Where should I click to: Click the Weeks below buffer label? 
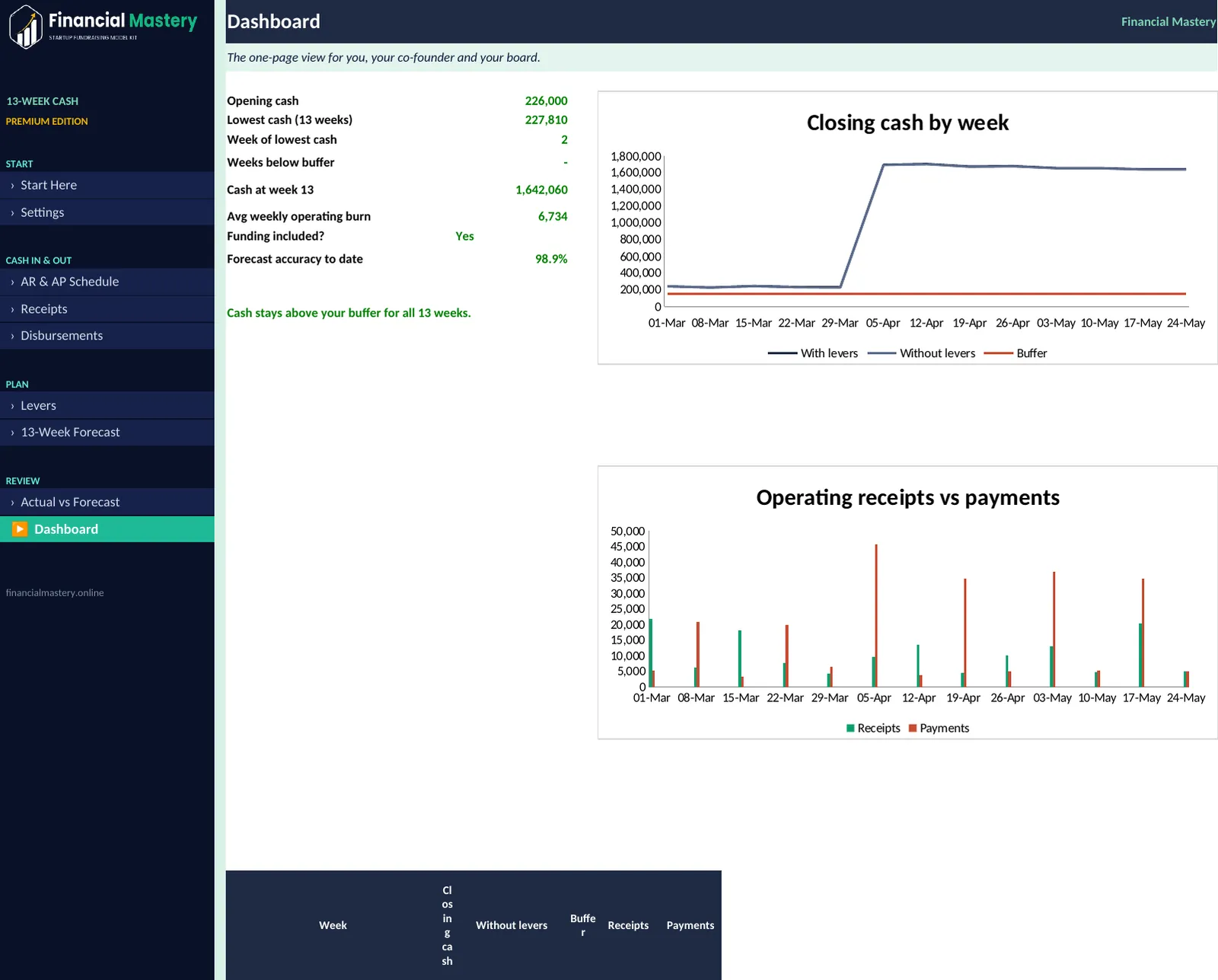[281, 162]
